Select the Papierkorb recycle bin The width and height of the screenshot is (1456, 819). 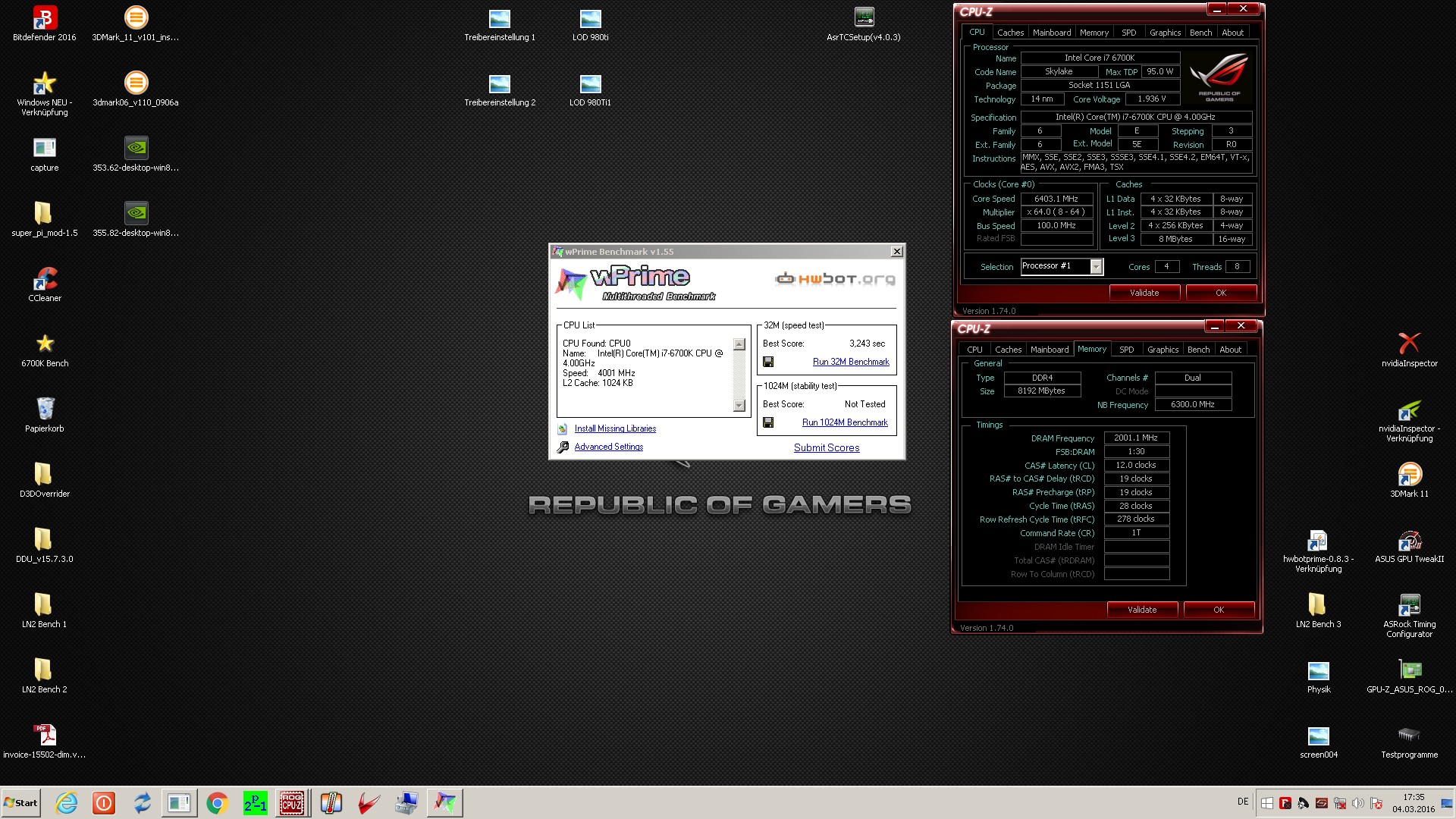pos(44,414)
